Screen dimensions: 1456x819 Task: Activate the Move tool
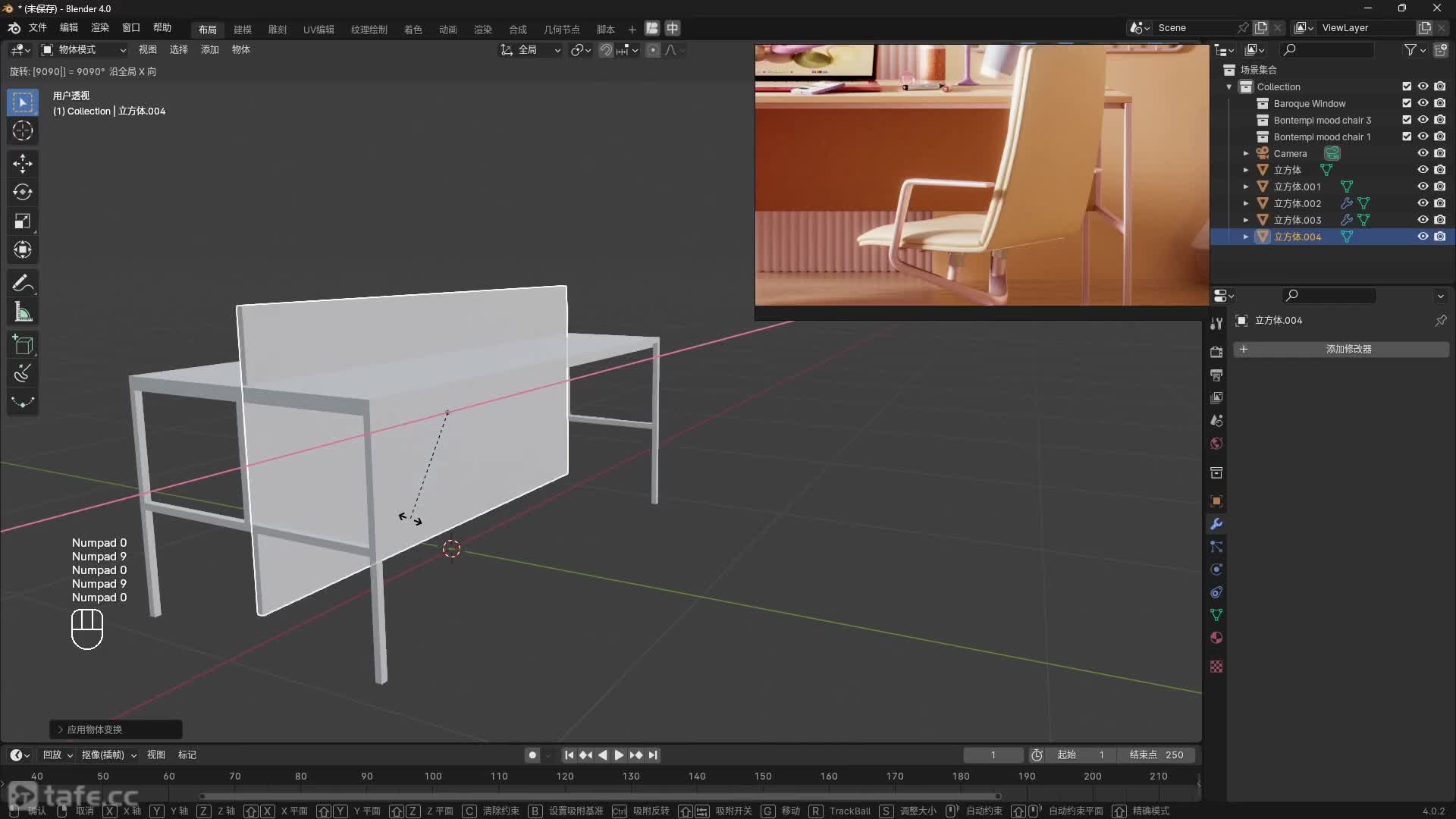pyautogui.click(x=23, y=164)
